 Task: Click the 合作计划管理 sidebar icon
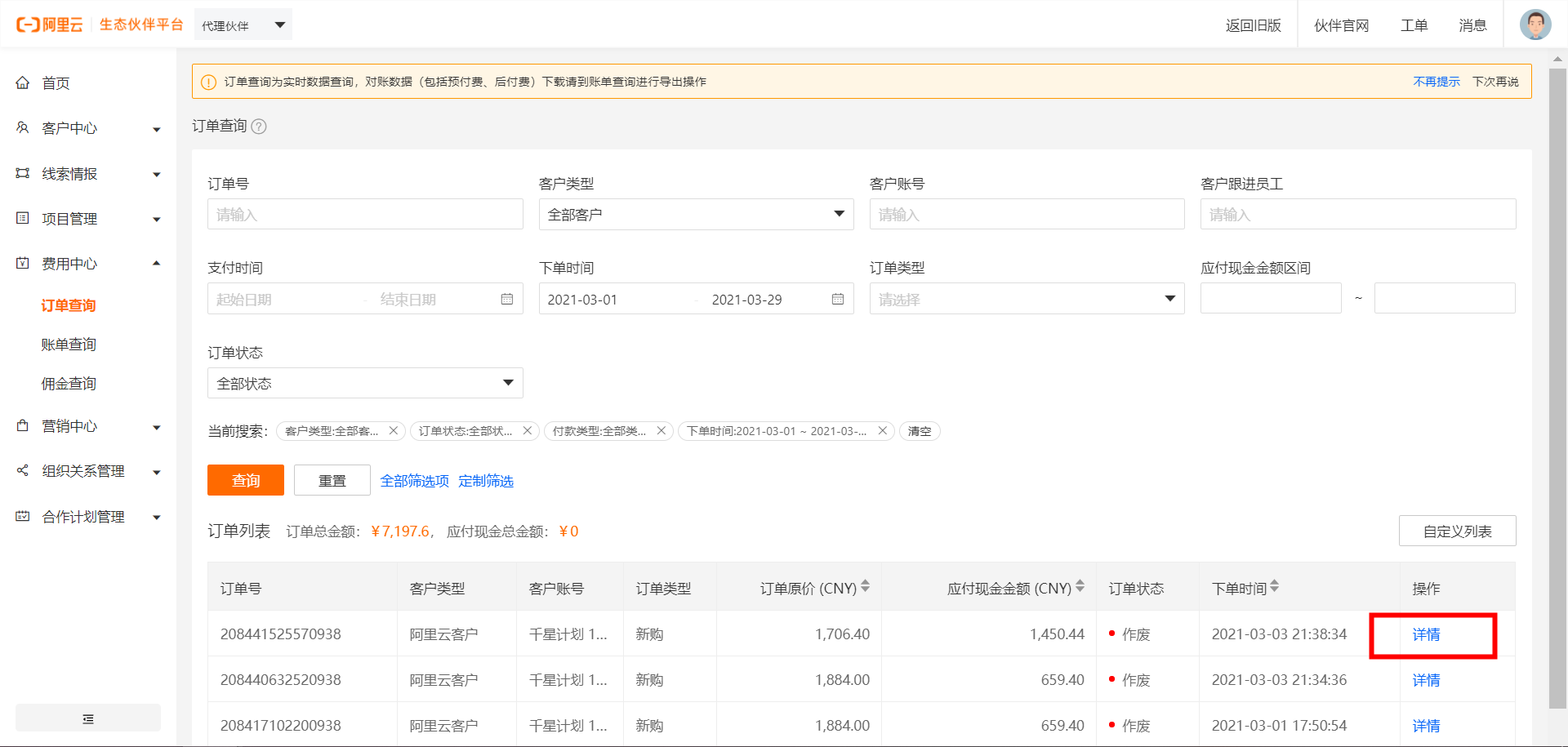point(23,516)
